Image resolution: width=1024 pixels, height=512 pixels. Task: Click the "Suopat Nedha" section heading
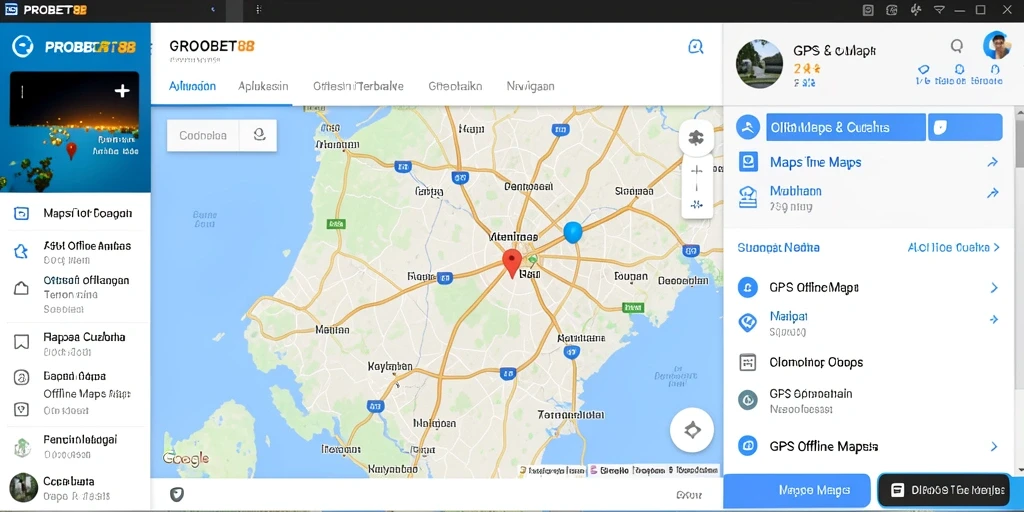[x=778, y=248]
